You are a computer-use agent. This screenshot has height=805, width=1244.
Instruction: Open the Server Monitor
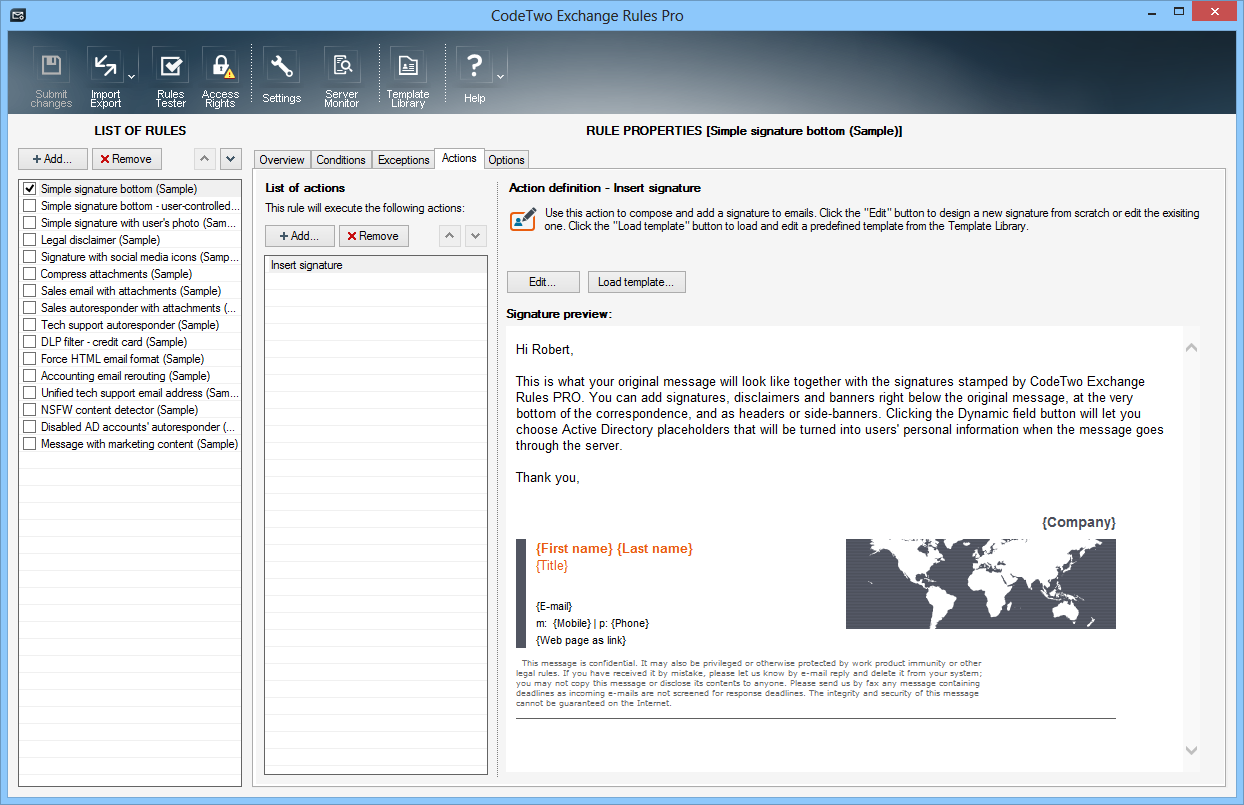[x=342, y=77]
